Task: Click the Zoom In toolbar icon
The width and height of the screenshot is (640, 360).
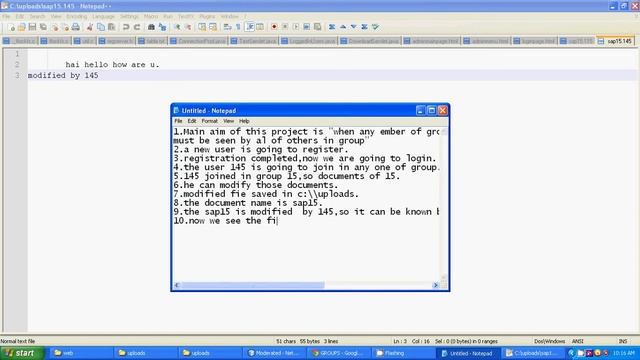Action: (x=177, y=27)
